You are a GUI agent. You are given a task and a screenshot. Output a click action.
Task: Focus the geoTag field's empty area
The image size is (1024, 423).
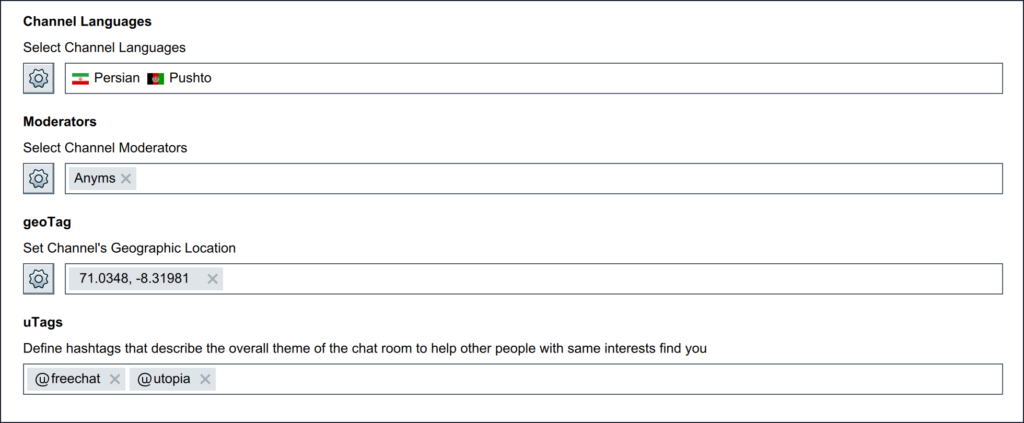coord(610,279)
